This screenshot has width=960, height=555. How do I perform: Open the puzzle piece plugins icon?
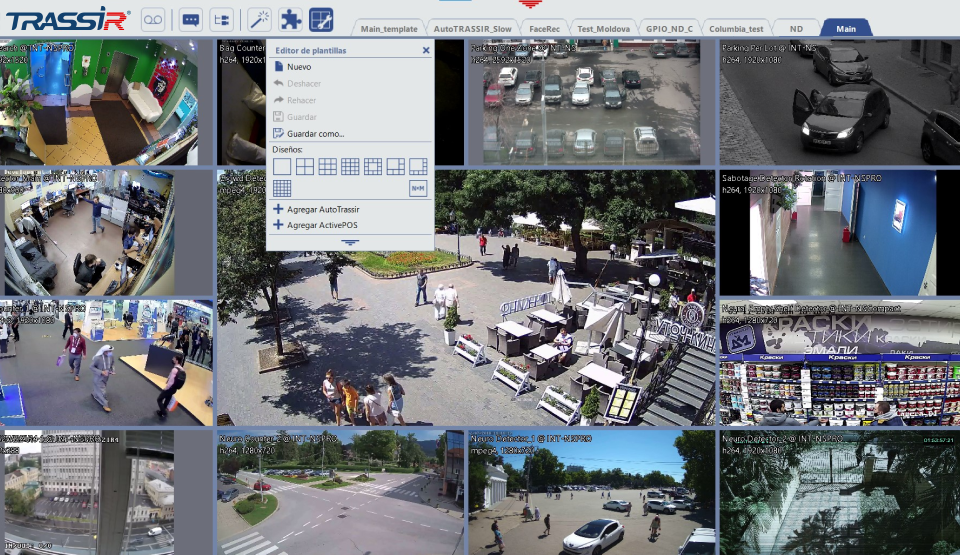pyautogui.click(x=290, y=19)
